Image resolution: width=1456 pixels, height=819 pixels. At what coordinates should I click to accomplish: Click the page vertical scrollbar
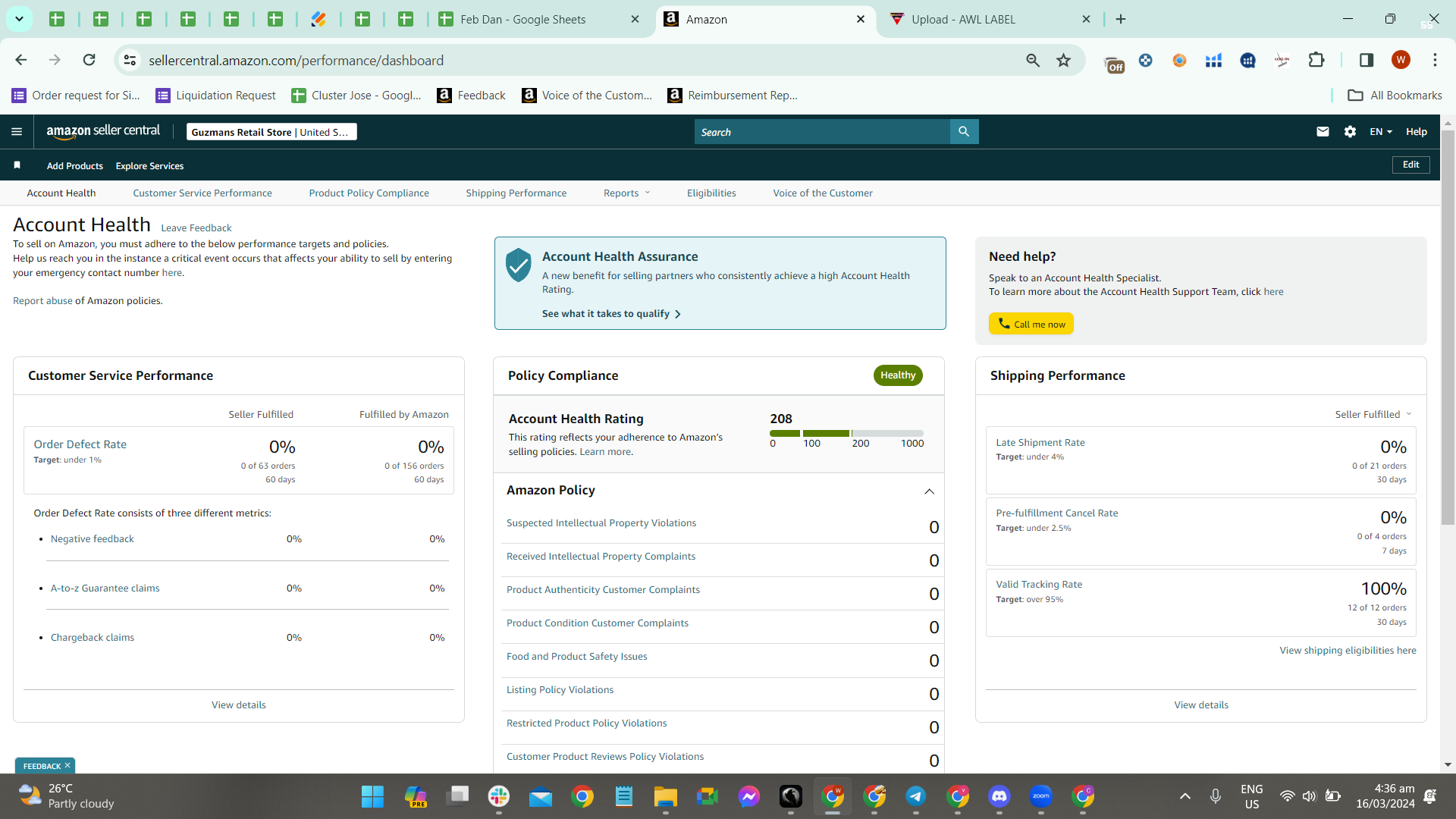click(1448, 326)
